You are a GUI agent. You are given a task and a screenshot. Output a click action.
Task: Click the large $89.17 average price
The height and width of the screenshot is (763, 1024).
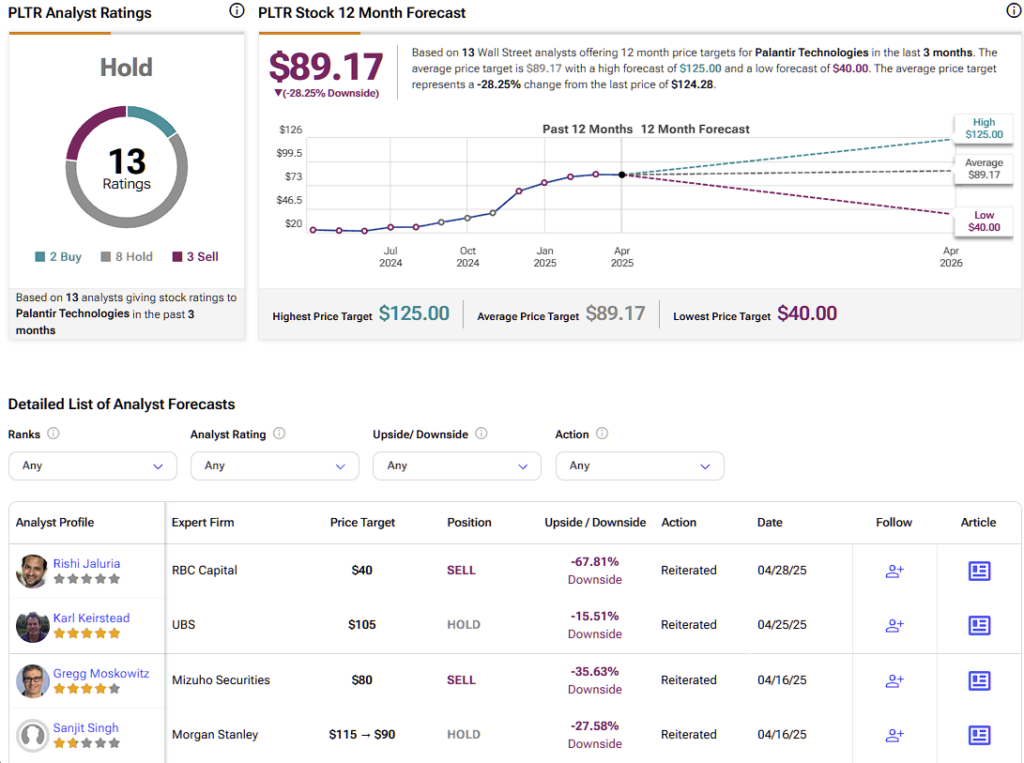[326, 67]
